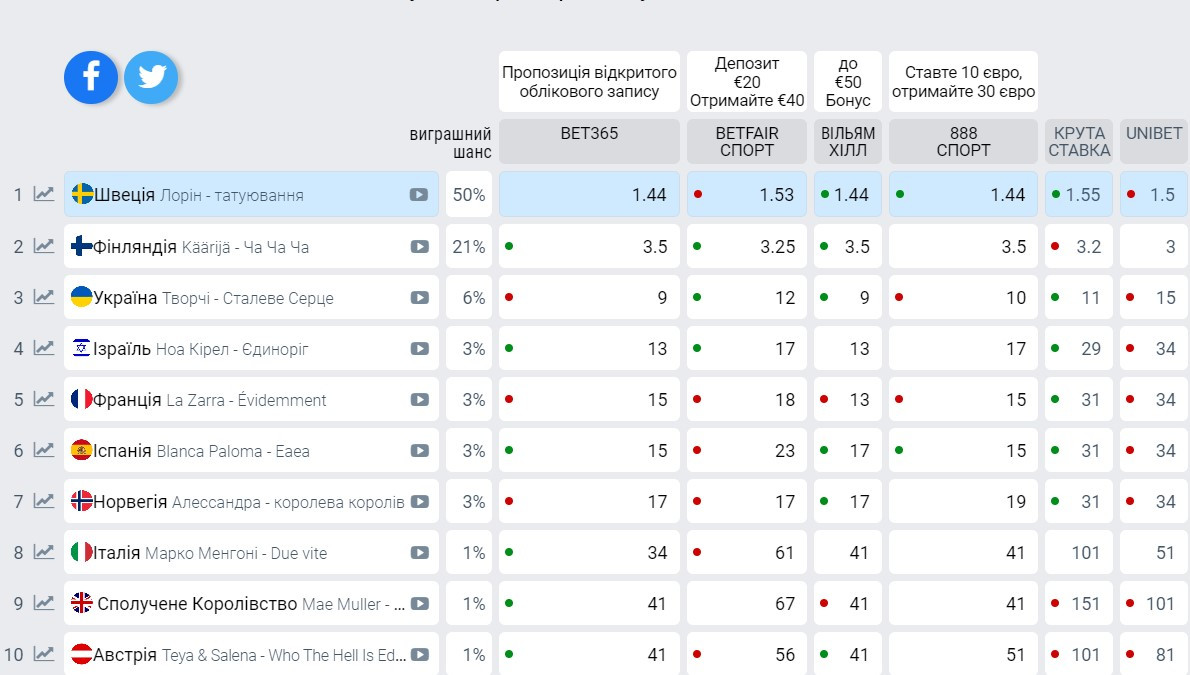Click the Twitter share icon

151,78
